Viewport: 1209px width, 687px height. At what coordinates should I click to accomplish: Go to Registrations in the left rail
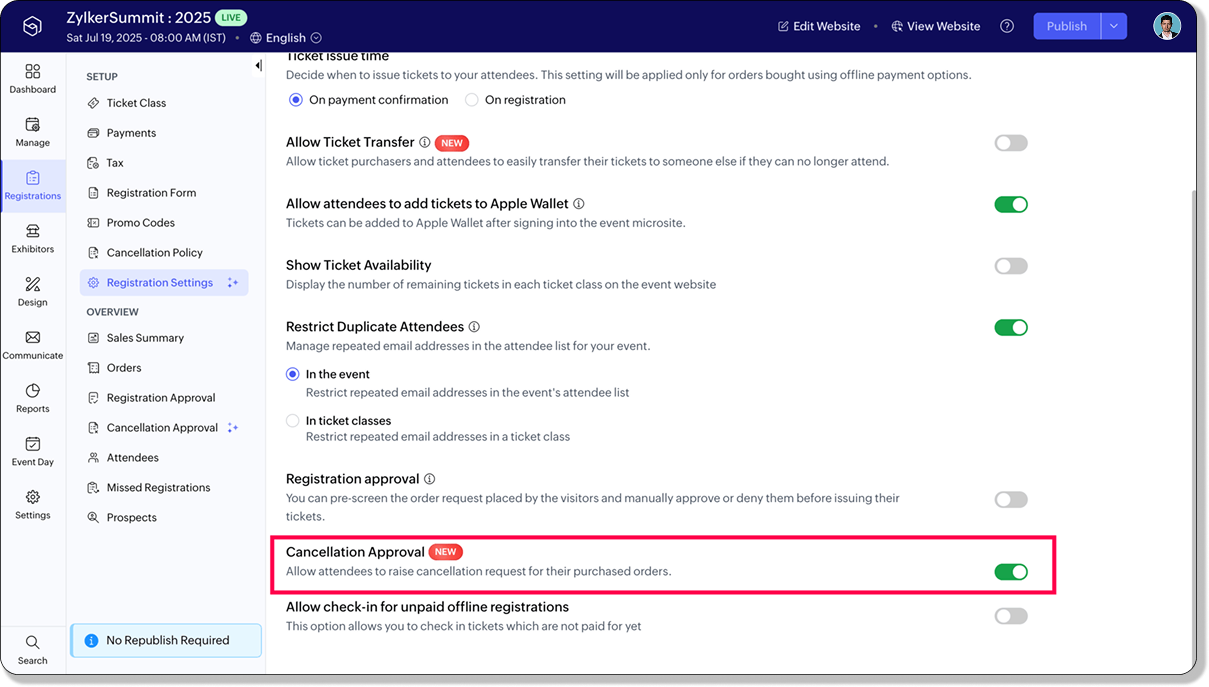pos(33,185)
